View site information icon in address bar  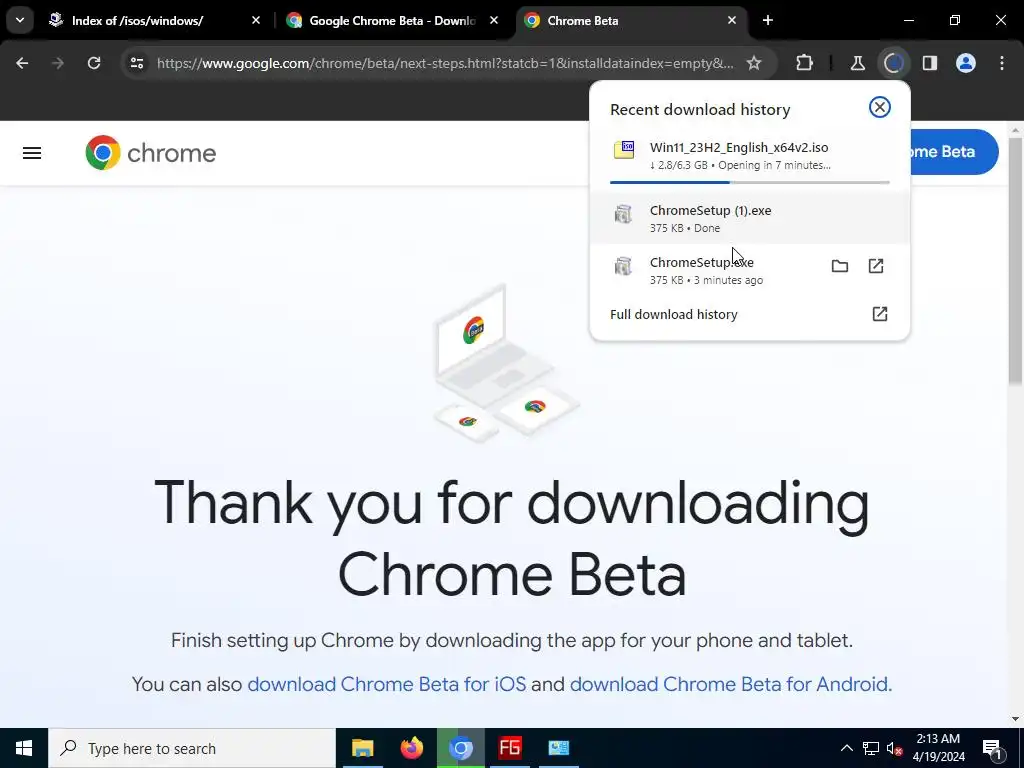pyautogui.click(x=136, y=63)
